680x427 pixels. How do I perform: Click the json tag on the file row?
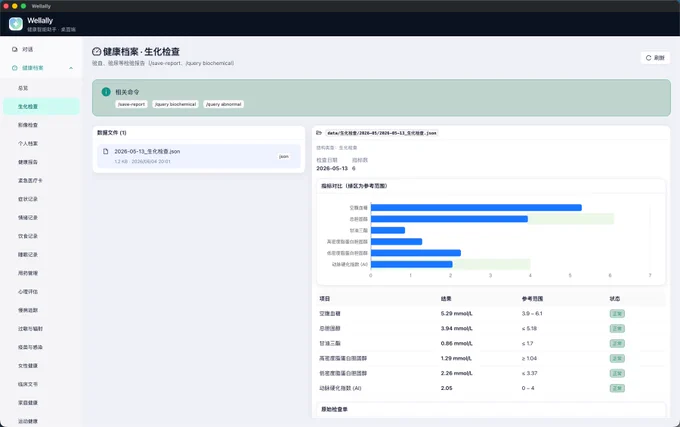pyautogui.click(x=284, y=156)
